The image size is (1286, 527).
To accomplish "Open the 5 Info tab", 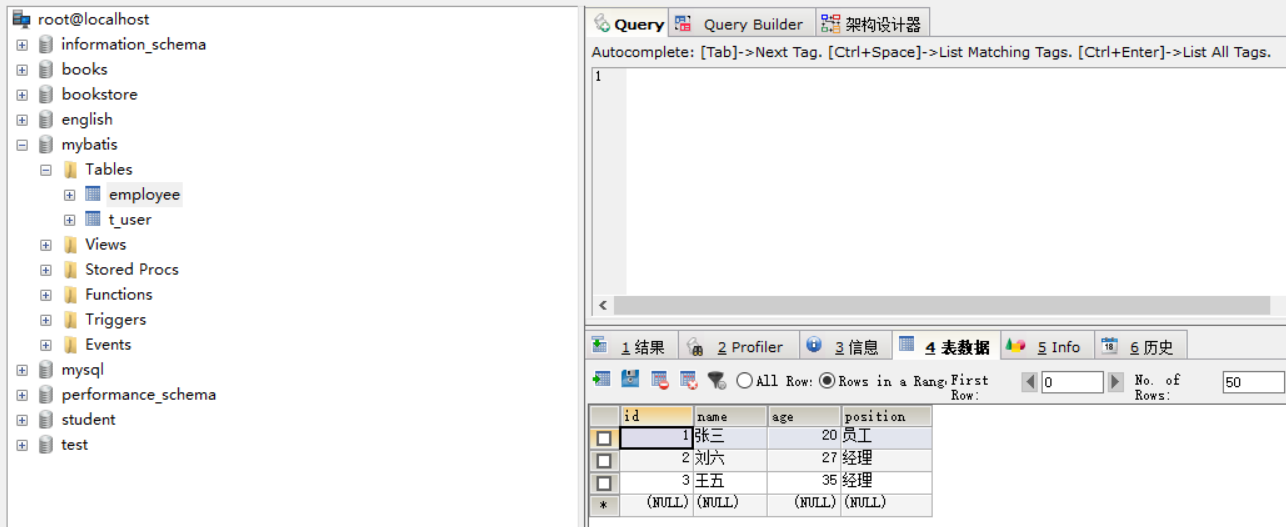I will point(1047,346).
